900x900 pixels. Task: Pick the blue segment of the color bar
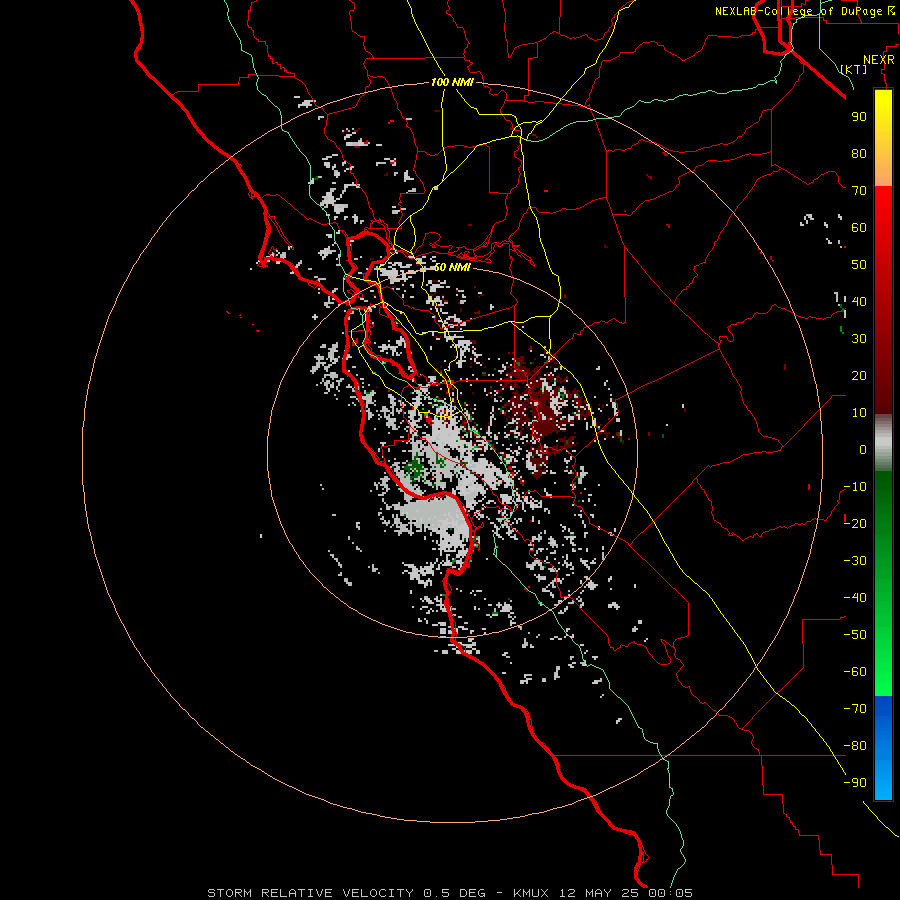tap(883, 747)
